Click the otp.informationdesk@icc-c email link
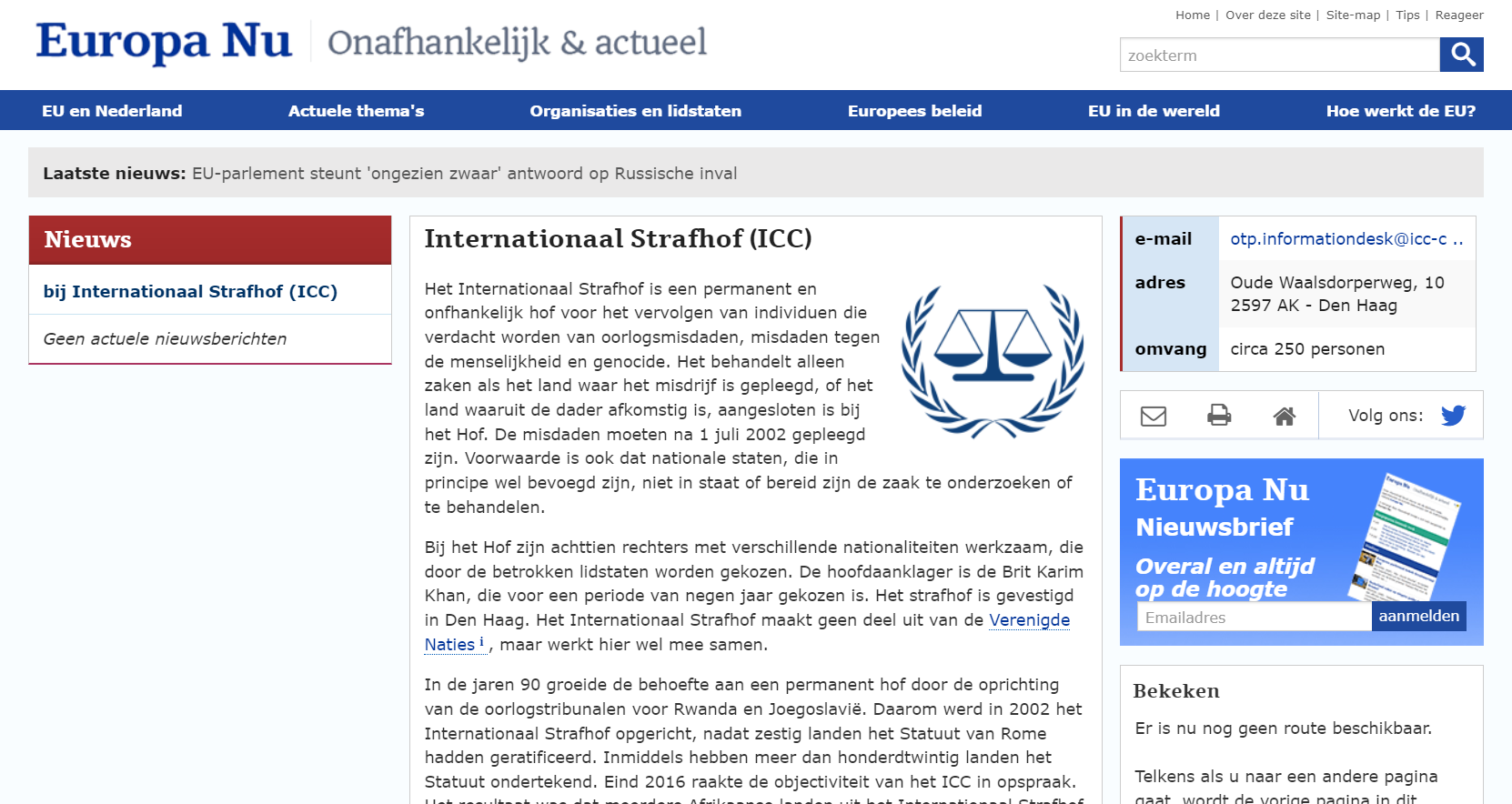Viewport: 1512px width, 804px height. 1346,238
